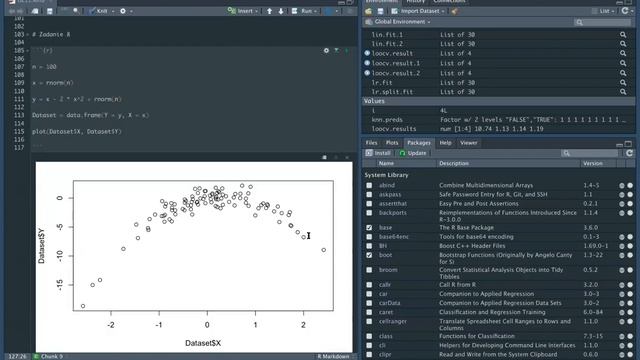Switch to the Help tab
The width and height of the screenshot is (640, 360).
[445, 143]
